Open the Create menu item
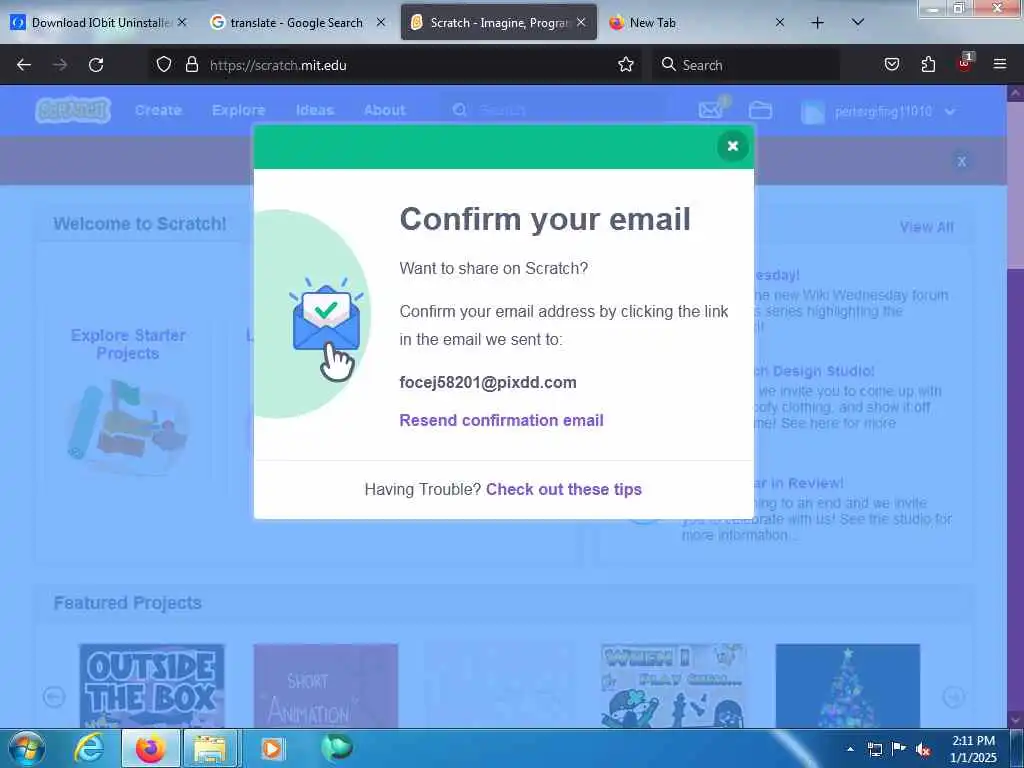 point(158,110)
